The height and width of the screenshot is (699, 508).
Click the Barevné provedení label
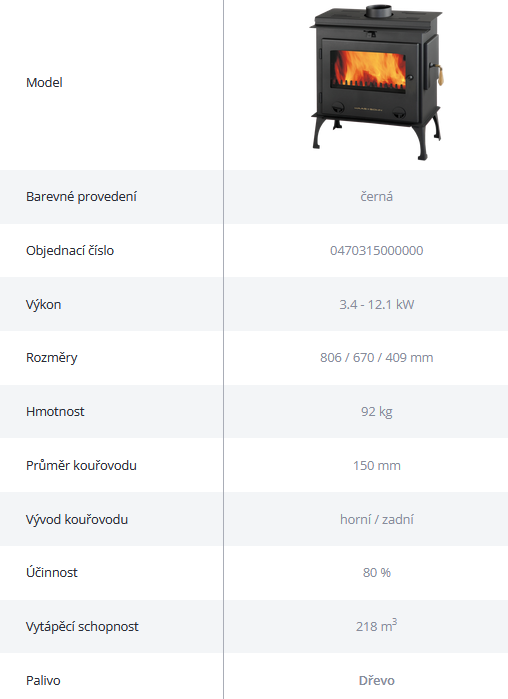(81, 197)
